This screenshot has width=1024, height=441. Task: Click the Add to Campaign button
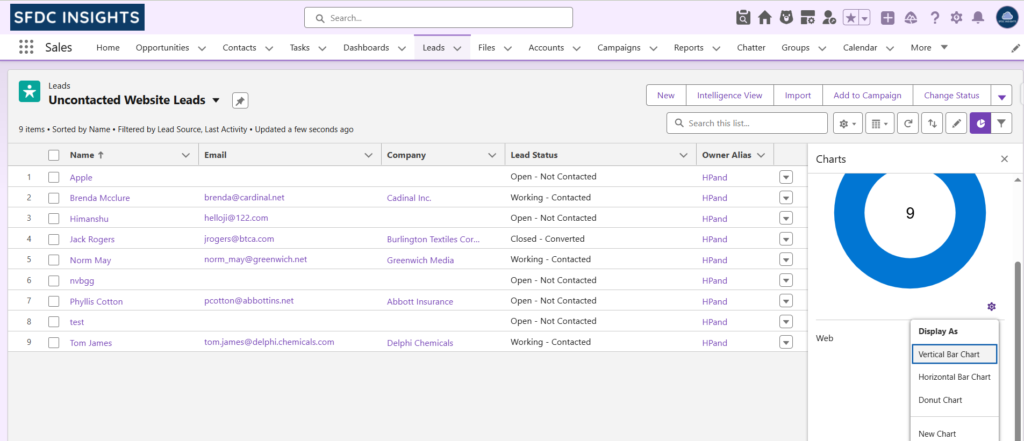click(866, 95)
